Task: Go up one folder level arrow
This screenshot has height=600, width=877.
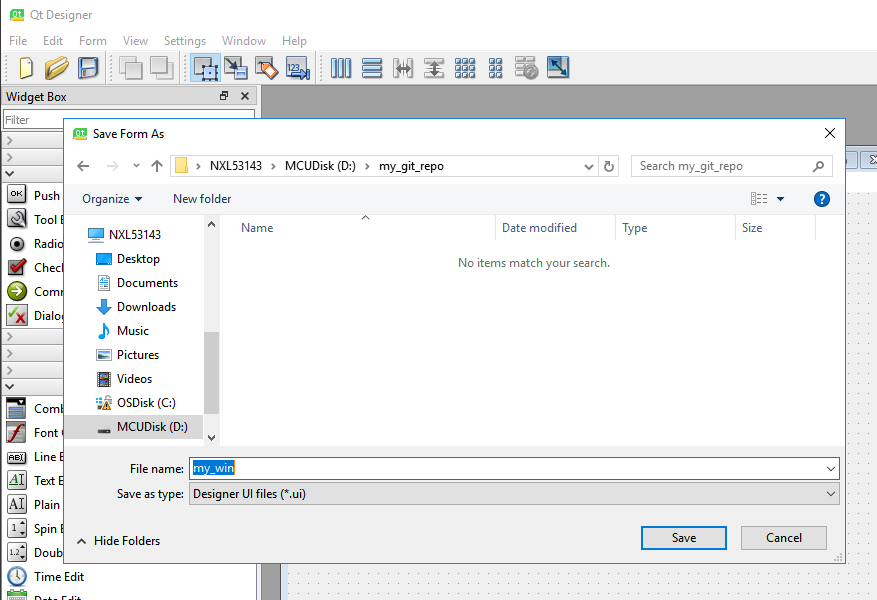Action: 157,166
